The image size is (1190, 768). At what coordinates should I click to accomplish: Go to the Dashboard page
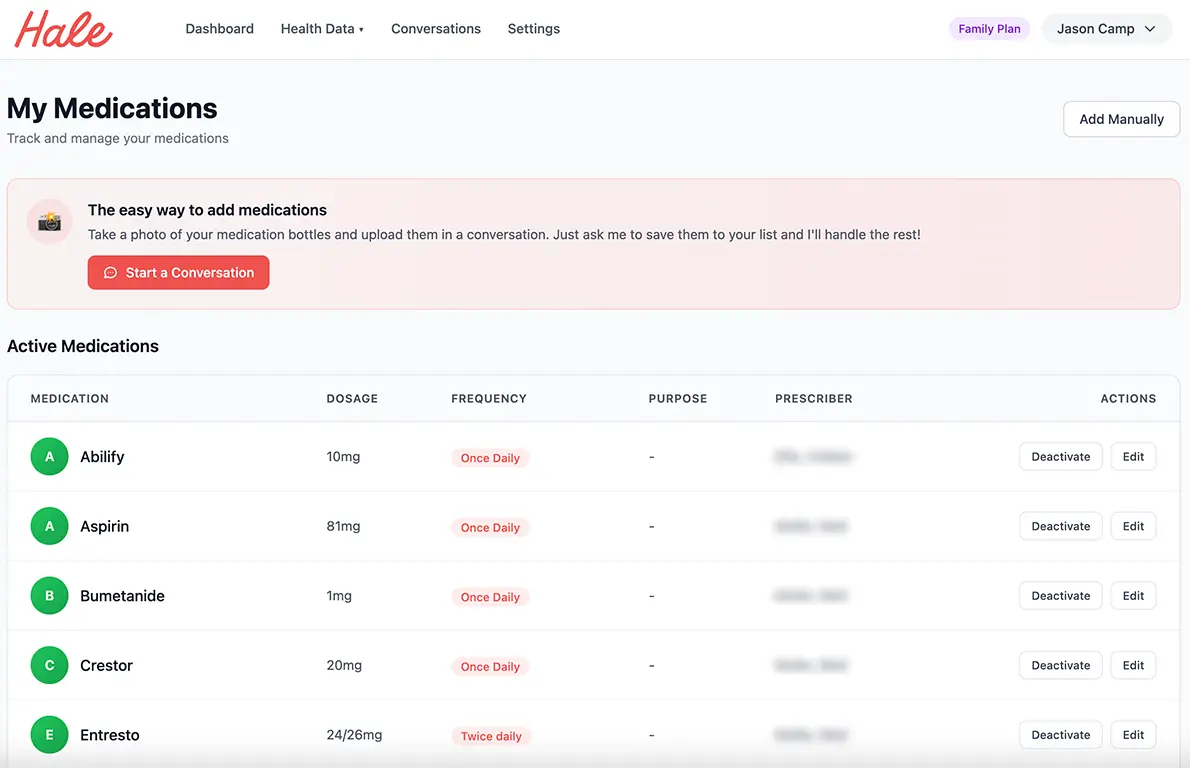click(x=219, y=29)
